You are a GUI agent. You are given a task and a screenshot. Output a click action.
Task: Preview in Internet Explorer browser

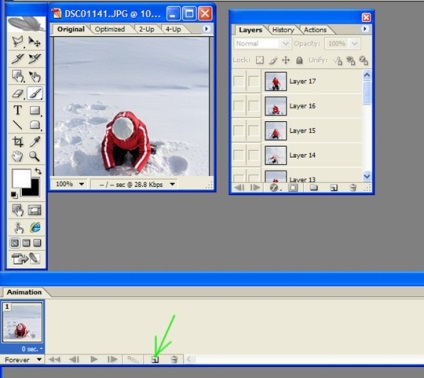point(35,228)
